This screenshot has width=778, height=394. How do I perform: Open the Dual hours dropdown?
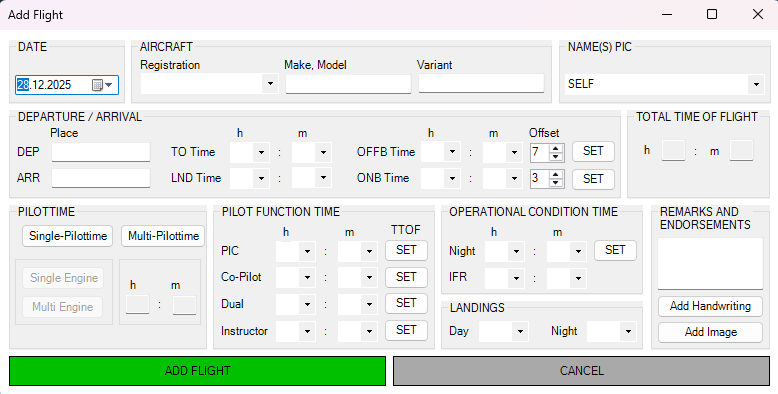[x=307, y=305]
